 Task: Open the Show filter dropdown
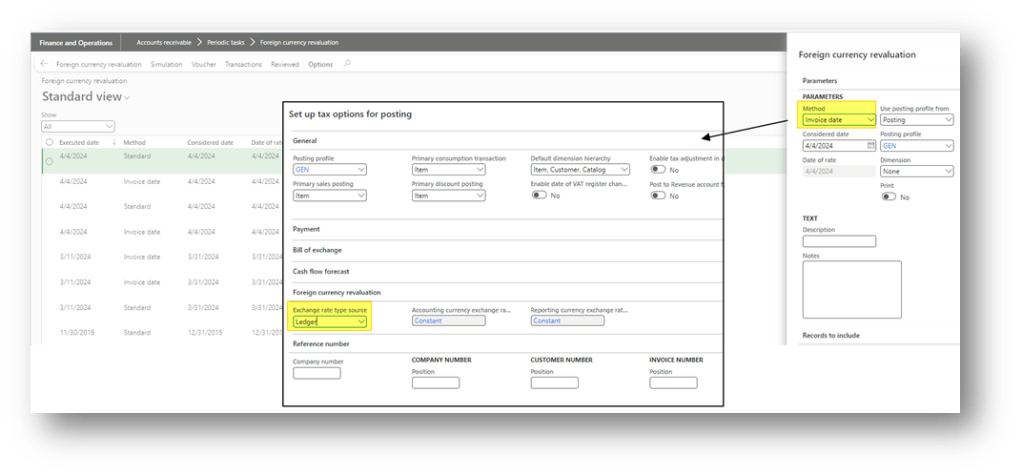[78, 127]
